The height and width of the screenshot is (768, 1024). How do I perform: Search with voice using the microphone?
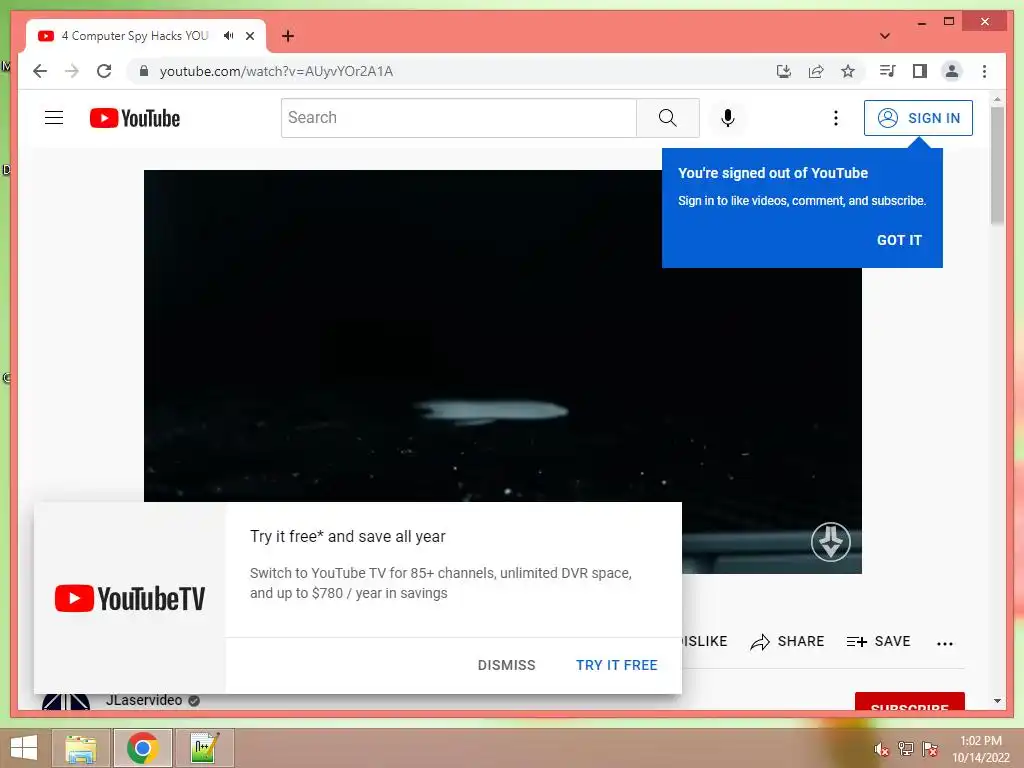tap(728, 118)
